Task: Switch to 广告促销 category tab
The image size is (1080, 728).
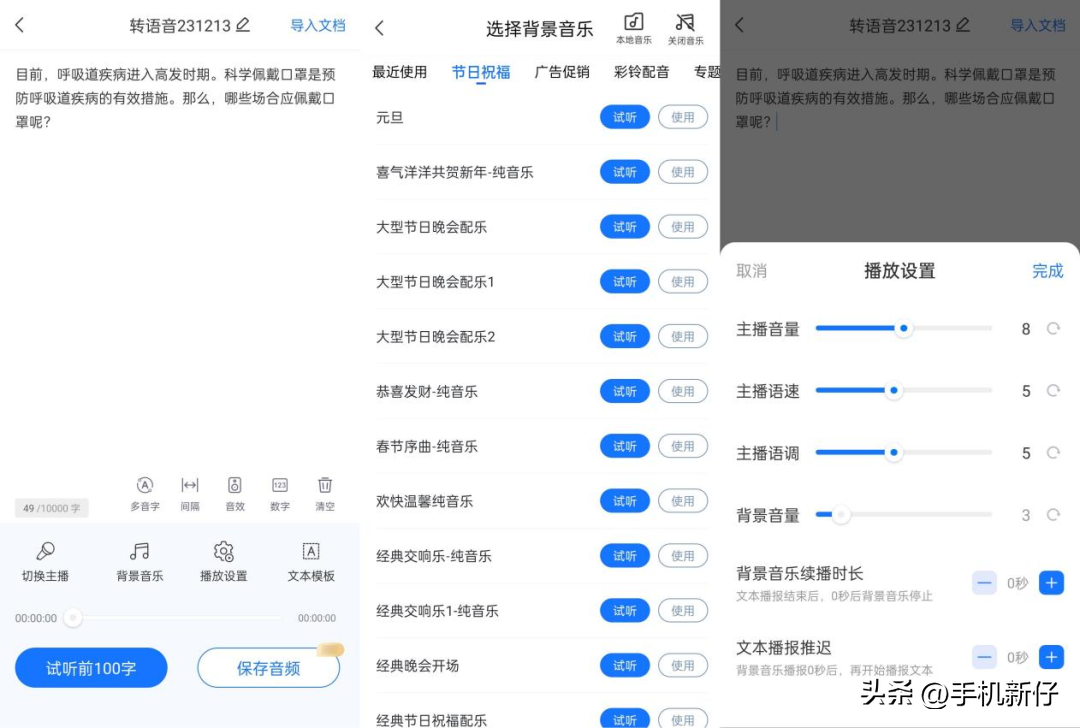Action: pos(562,72)
